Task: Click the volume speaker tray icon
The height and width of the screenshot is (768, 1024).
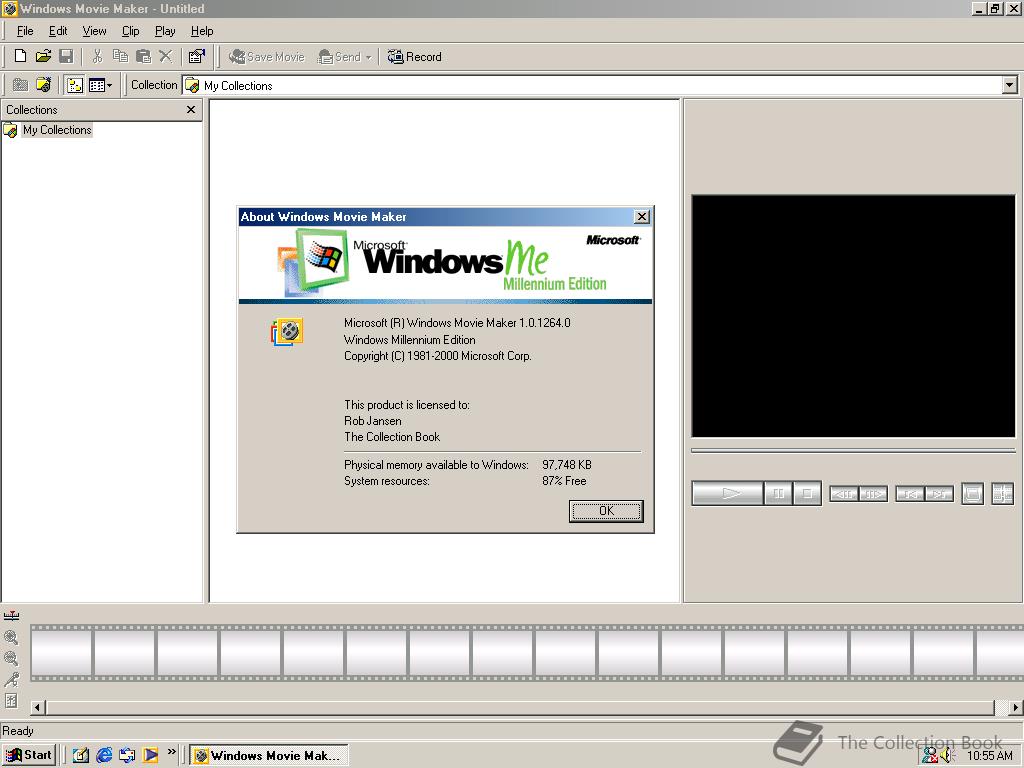Action: (948, 756)
